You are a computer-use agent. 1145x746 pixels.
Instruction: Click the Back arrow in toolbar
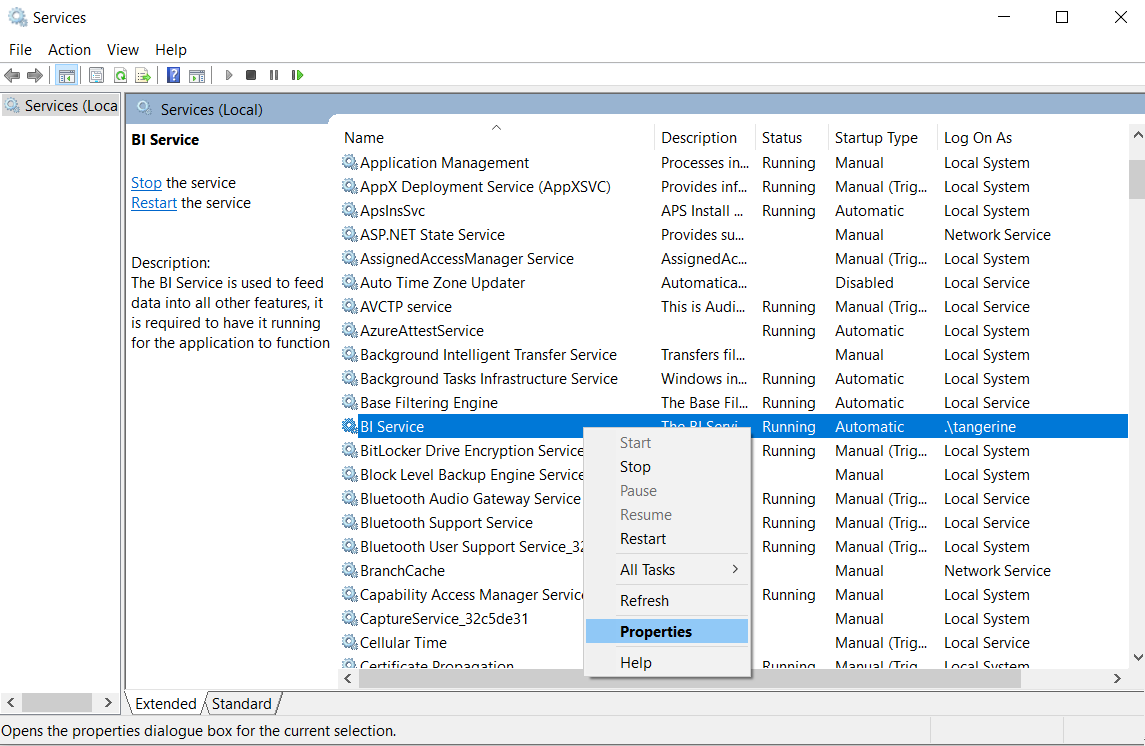(12, 75)
